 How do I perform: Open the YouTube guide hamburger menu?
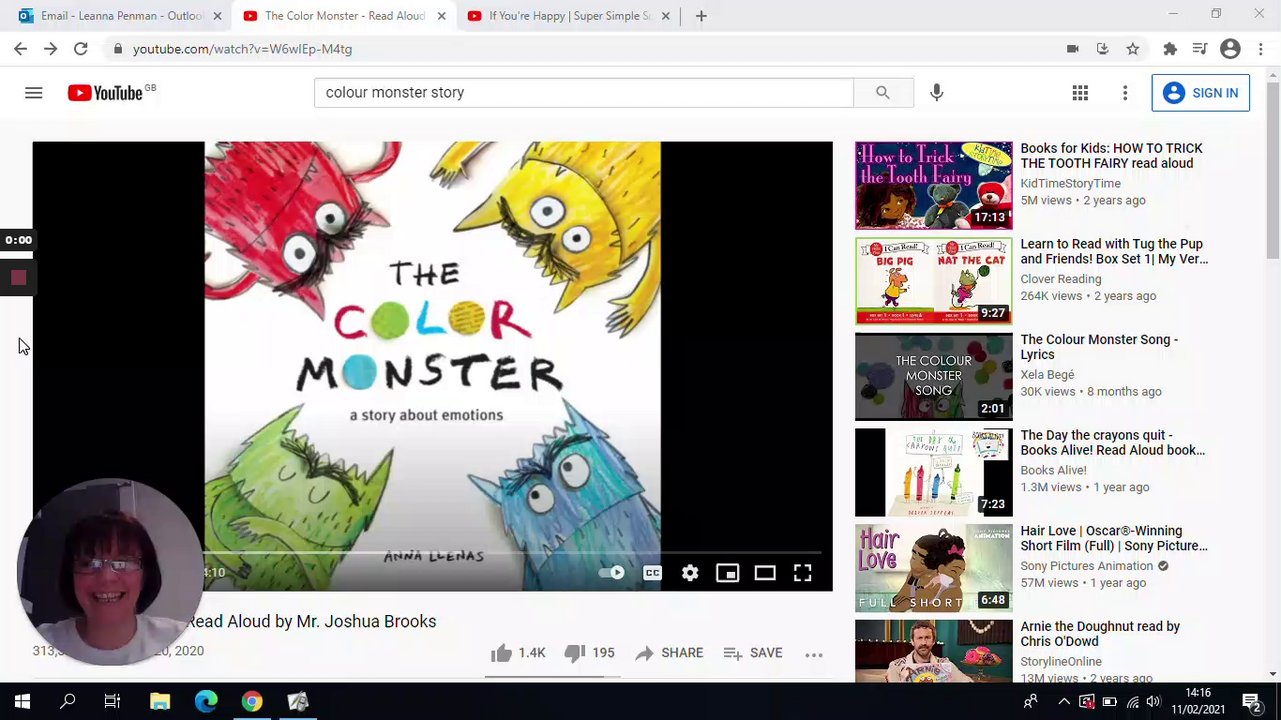coord(33,93)
